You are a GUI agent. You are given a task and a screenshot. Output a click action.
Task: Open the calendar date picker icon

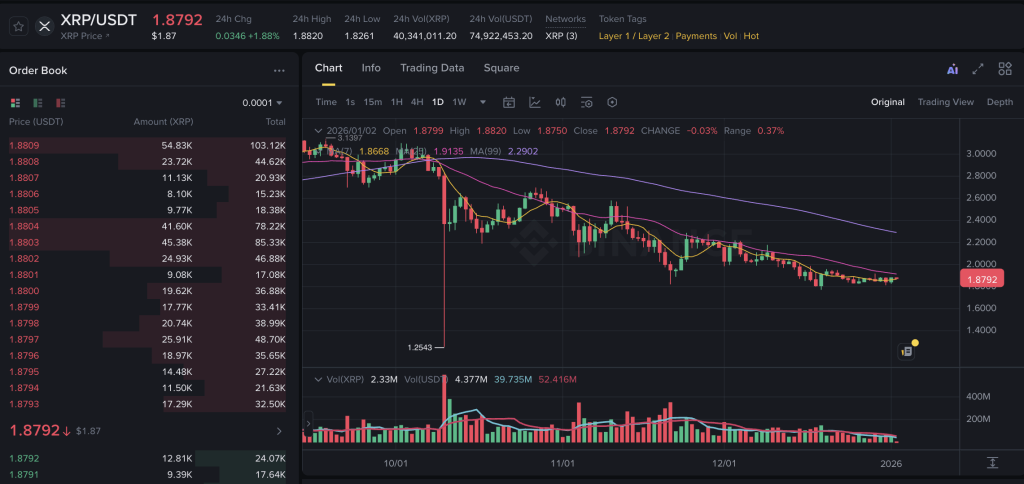508,102
